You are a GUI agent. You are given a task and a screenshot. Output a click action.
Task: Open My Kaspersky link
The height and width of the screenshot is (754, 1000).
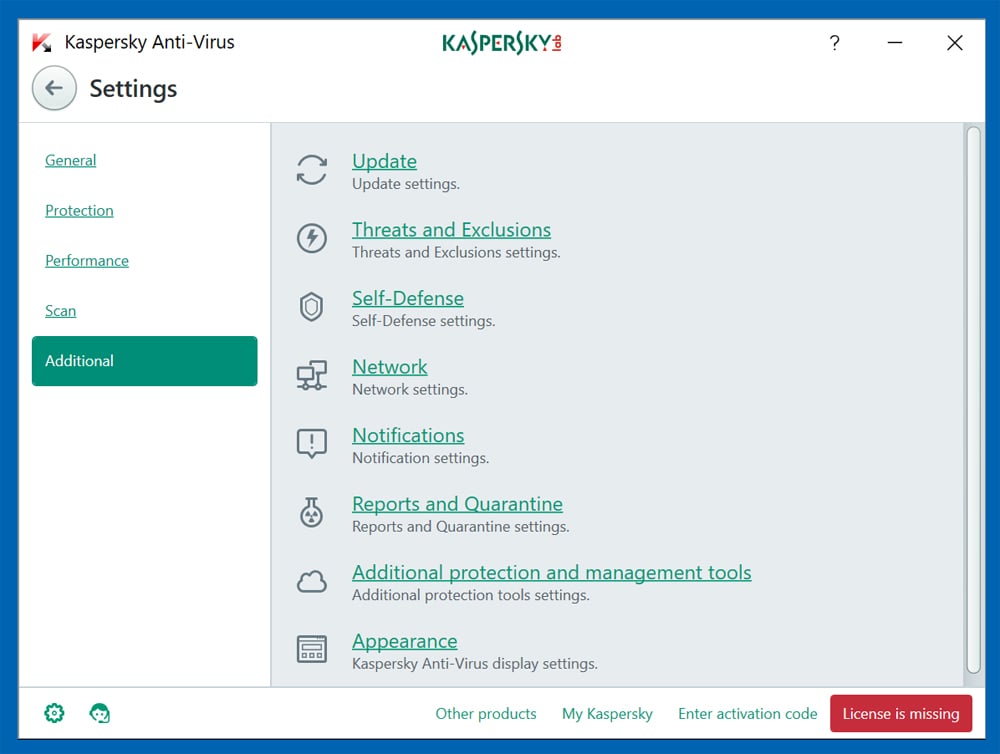[607, 713]
